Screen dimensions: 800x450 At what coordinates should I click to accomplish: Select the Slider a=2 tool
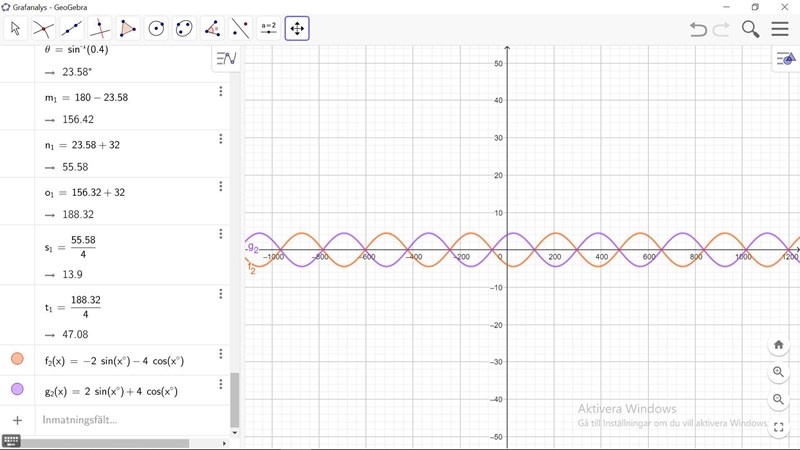point(268,29)
